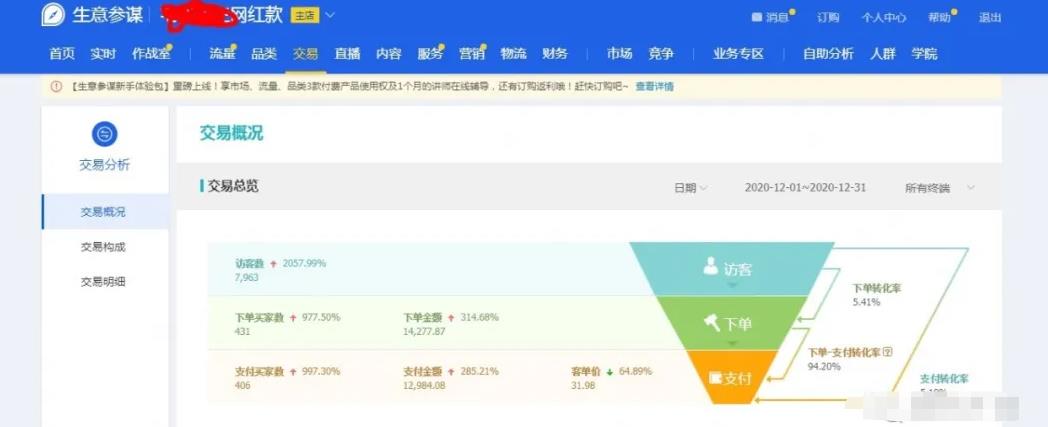The image size is (1048, 427).
Task: Click the 支付 wallet icon in the funnel
Action: 715,378
